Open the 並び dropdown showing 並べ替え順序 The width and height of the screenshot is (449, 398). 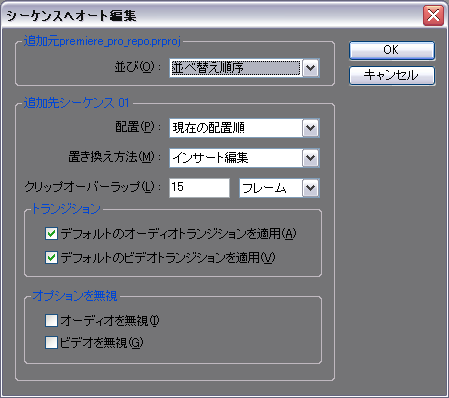[244, 68]
